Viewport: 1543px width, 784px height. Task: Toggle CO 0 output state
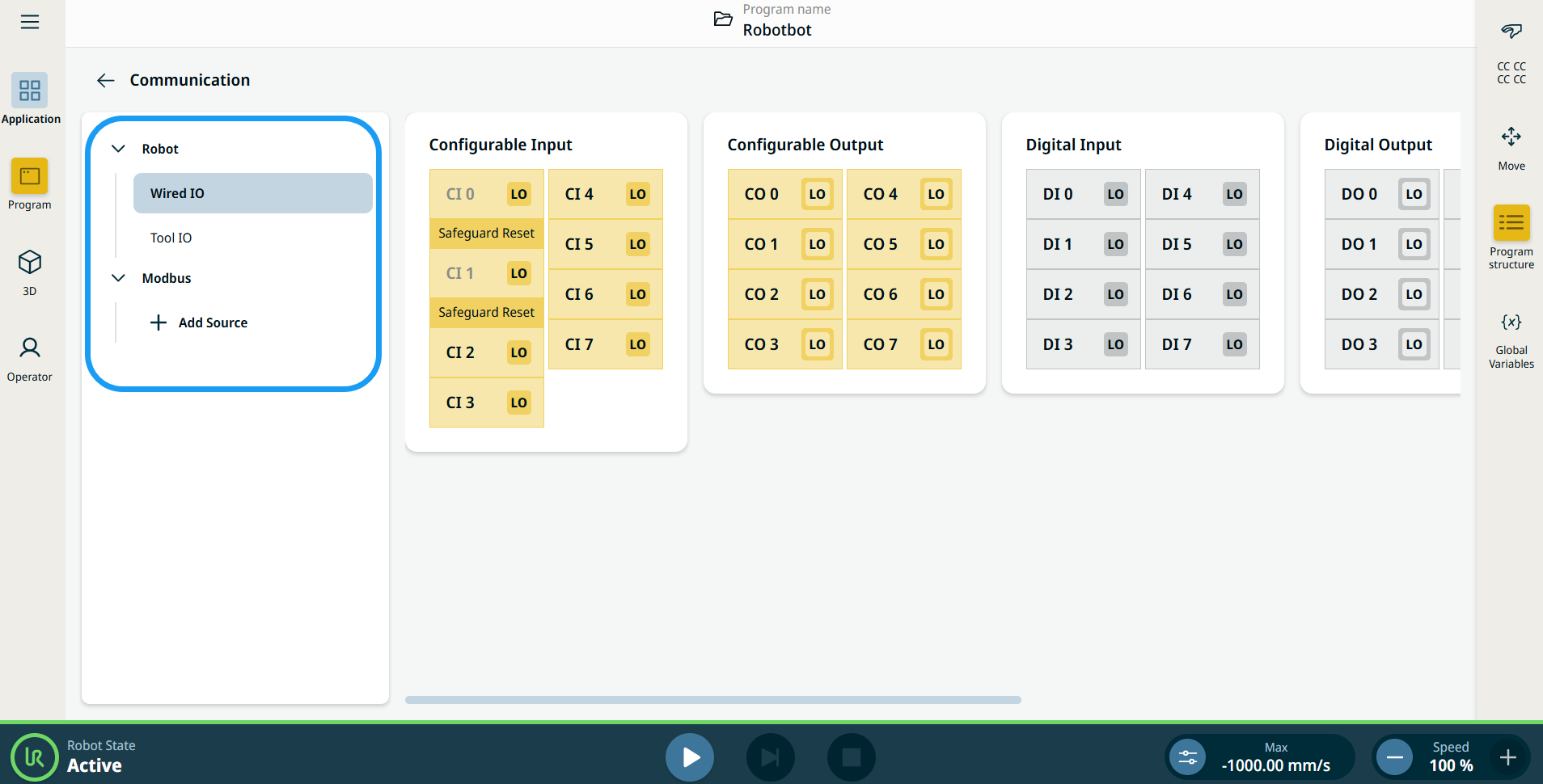(817, 194)
